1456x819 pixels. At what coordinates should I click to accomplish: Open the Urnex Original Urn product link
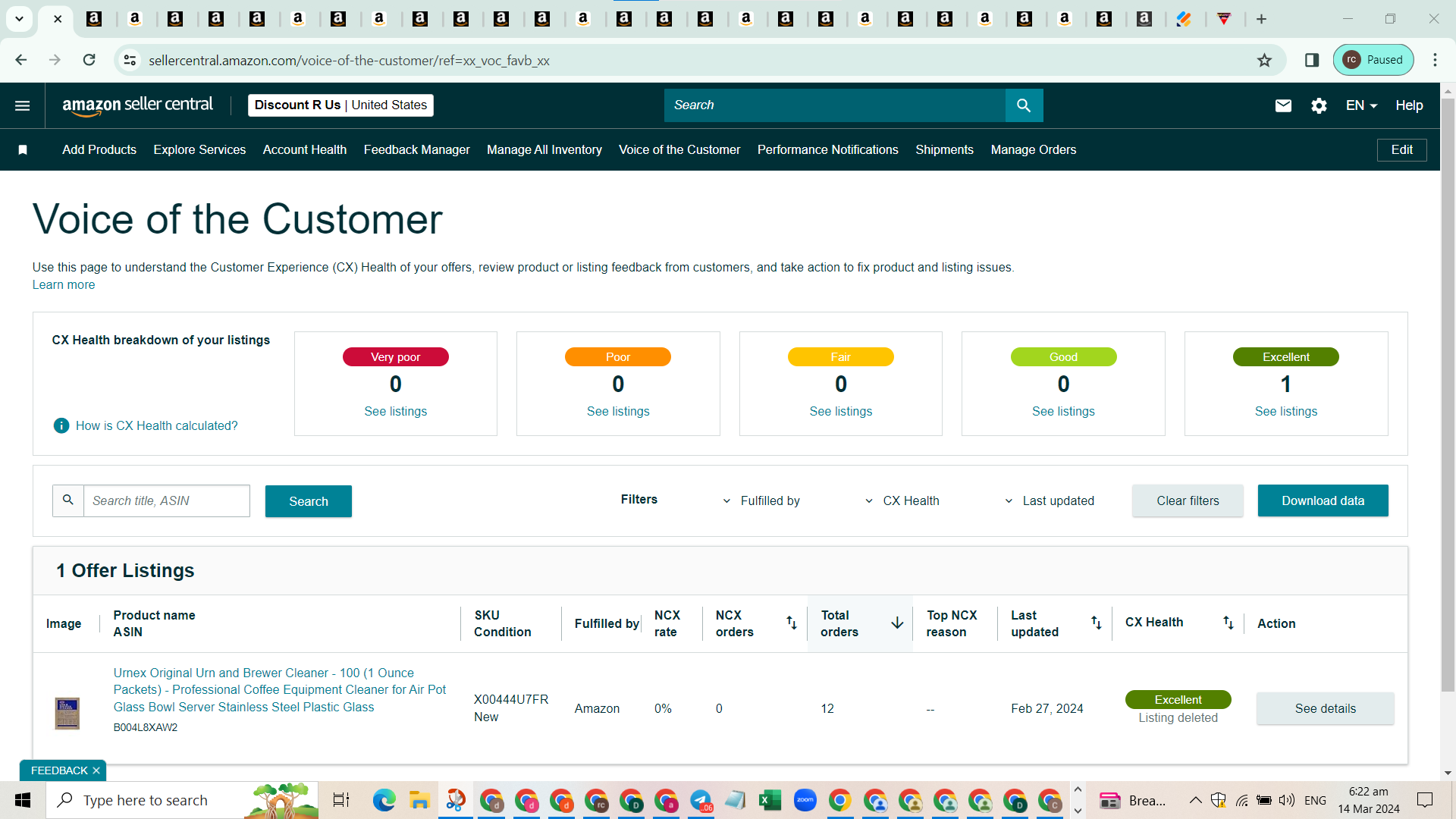(280, 689)
